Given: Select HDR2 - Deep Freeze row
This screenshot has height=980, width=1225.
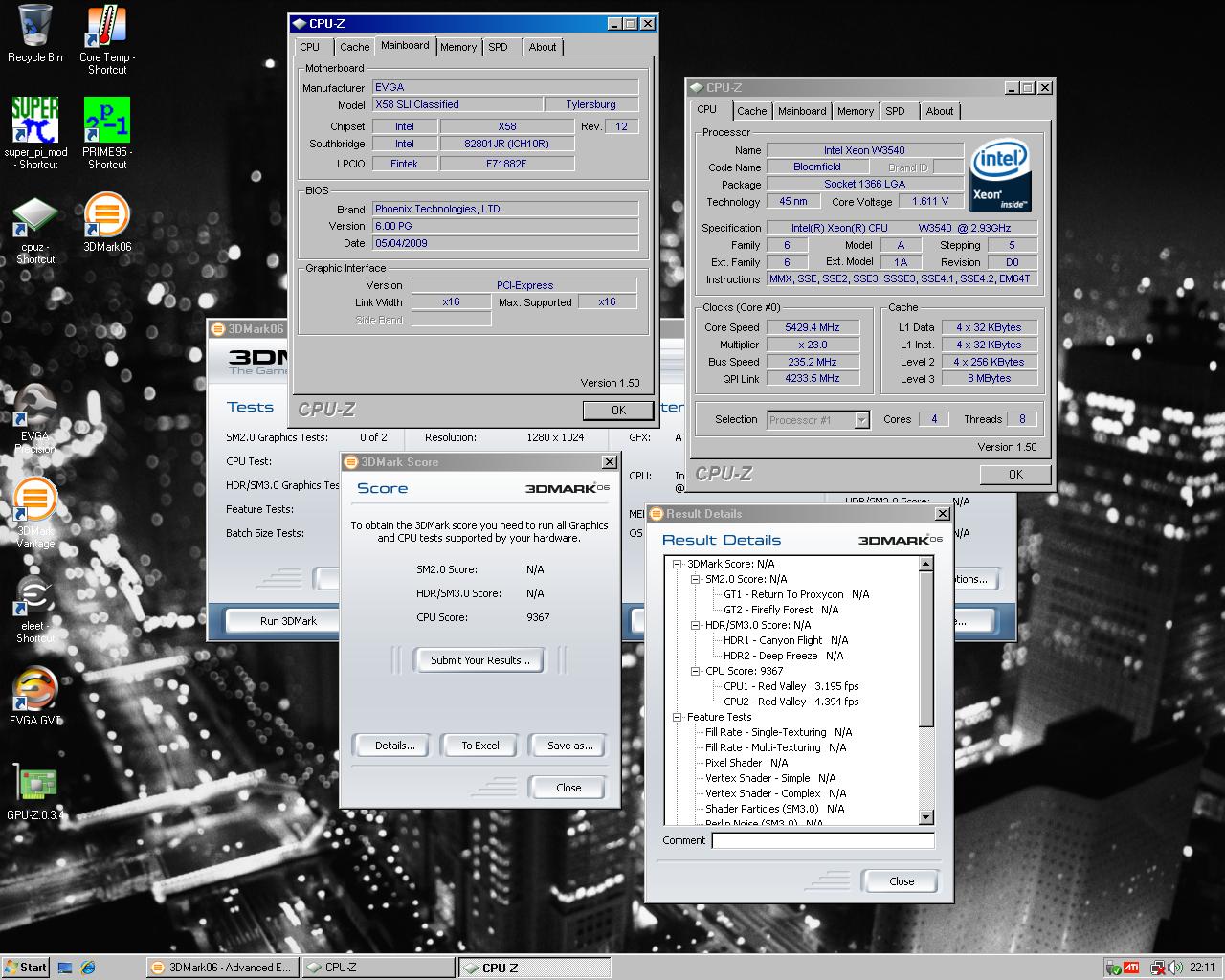Looking at the screenshot, I should click(x=784, y=656).
